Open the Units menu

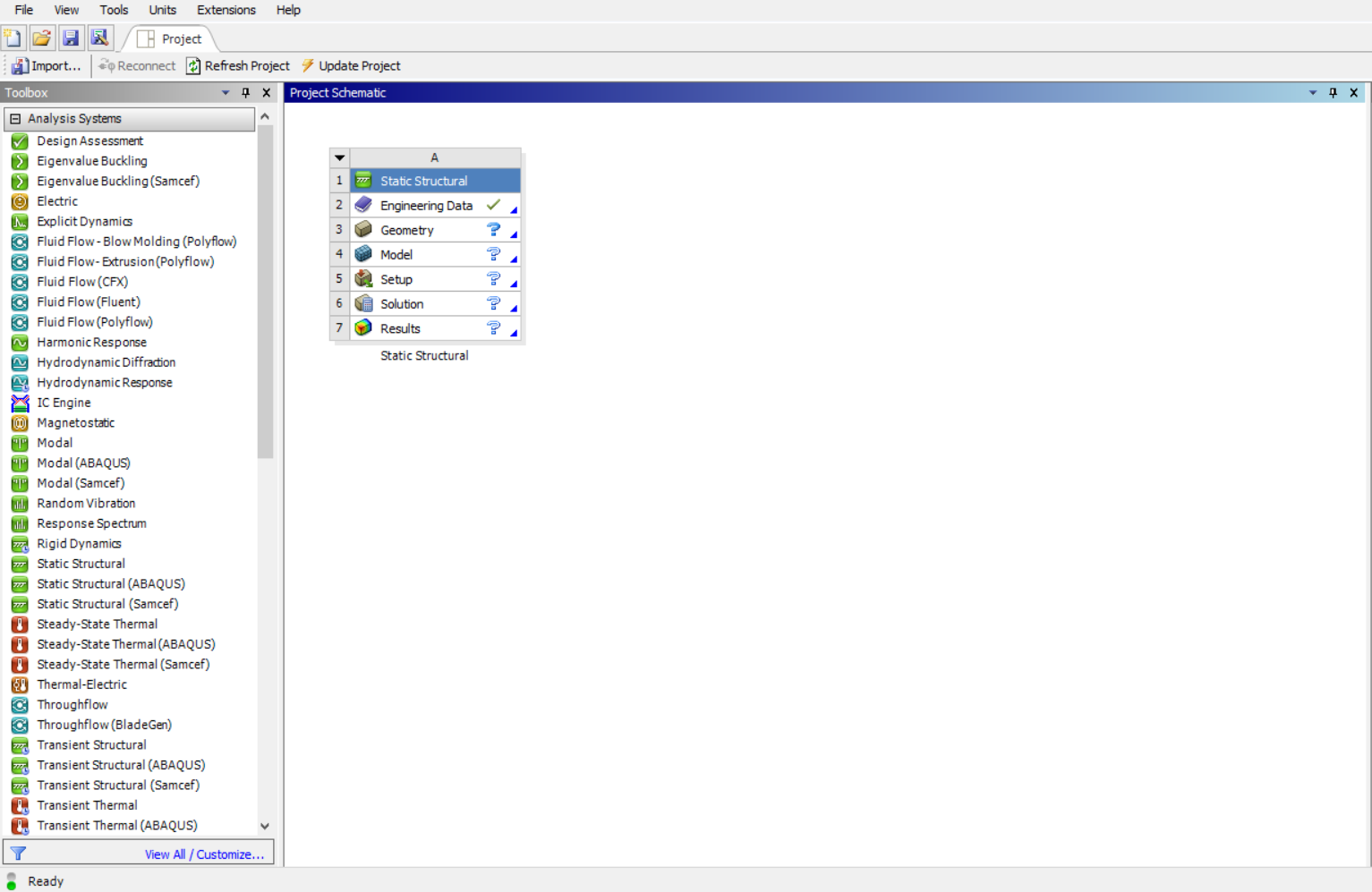[162, 10]
